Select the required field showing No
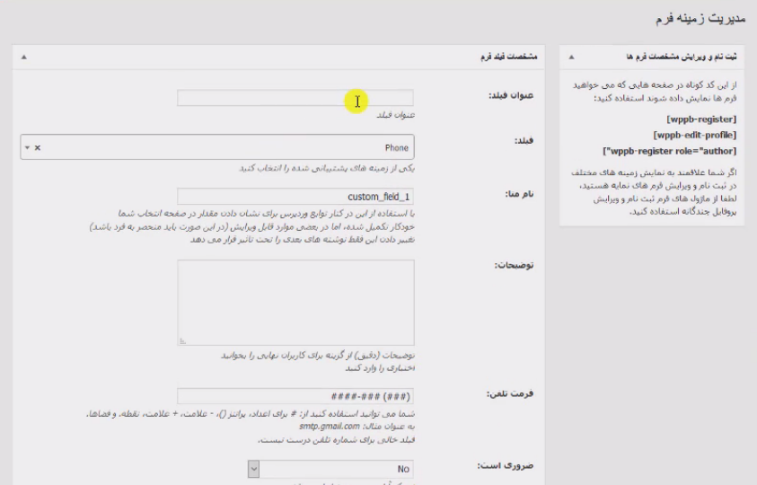The width and height of the screenshot is (757, 485). point(331,469)
